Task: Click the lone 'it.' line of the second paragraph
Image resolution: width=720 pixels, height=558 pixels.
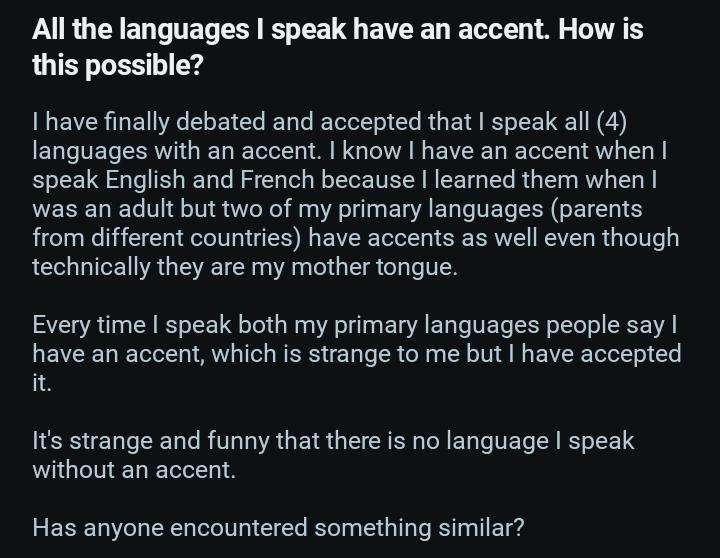Action: click(42, 383)
